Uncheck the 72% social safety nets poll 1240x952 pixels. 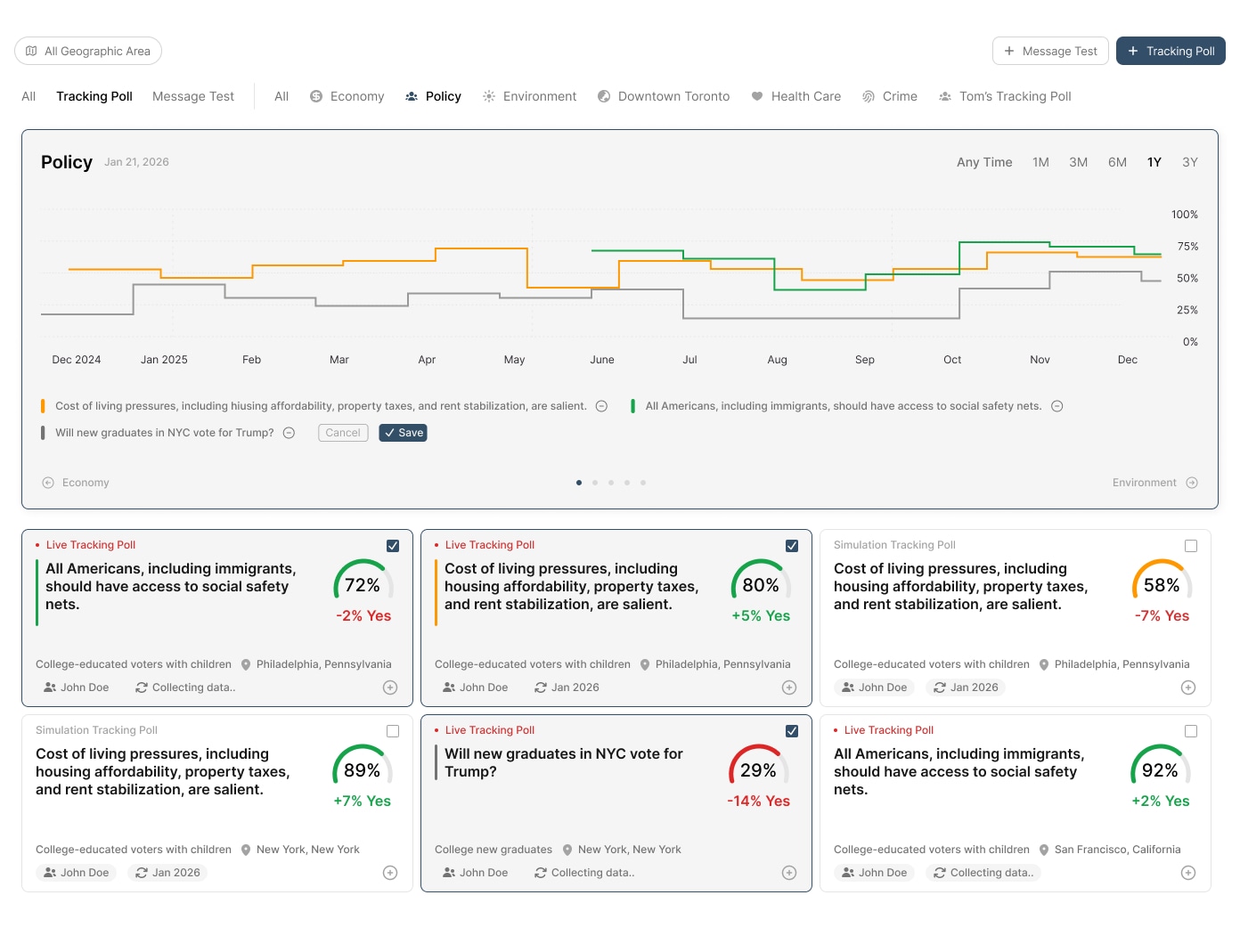point(393,546)
